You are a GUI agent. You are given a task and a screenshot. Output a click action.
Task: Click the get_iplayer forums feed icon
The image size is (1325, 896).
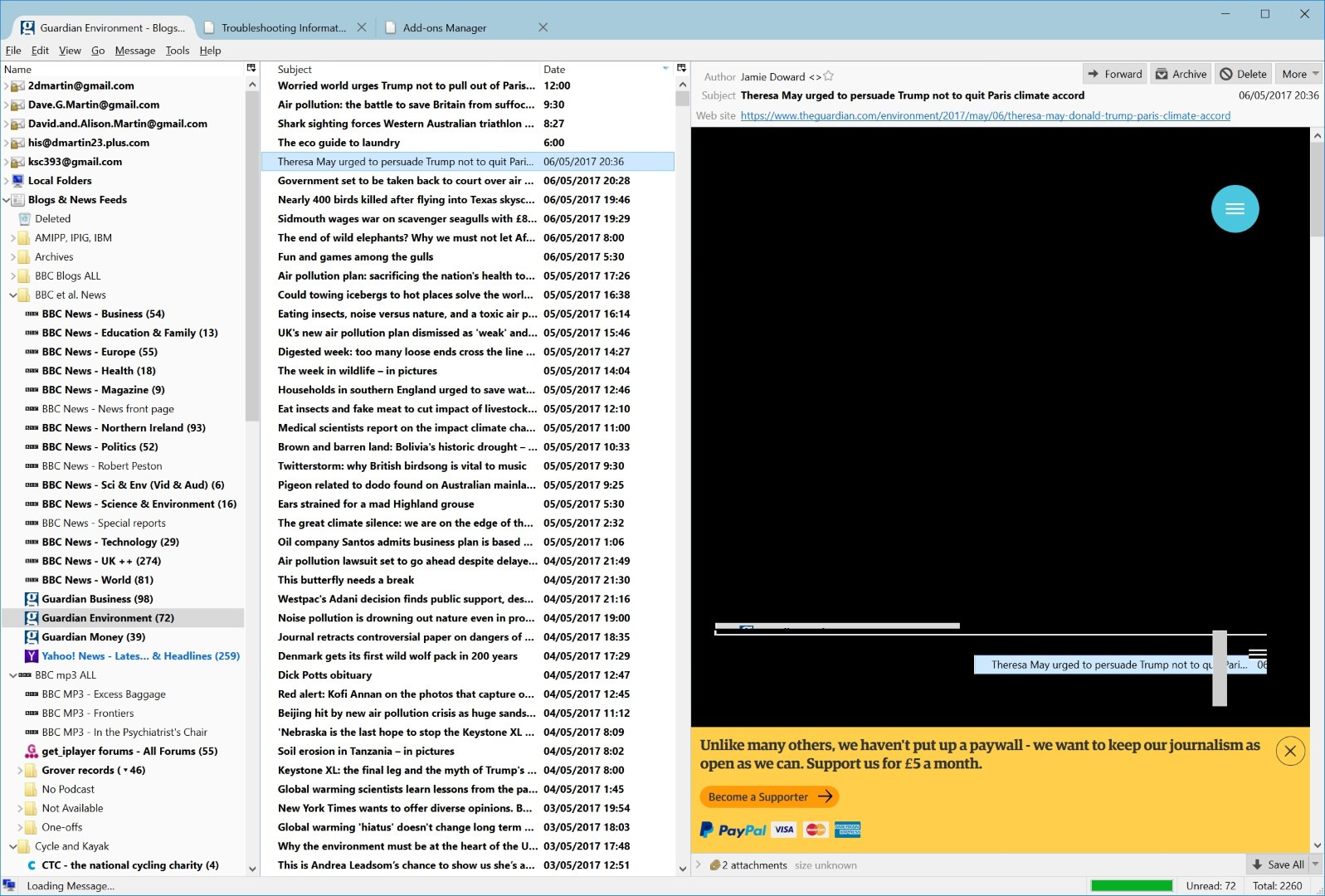coord(32,752)
